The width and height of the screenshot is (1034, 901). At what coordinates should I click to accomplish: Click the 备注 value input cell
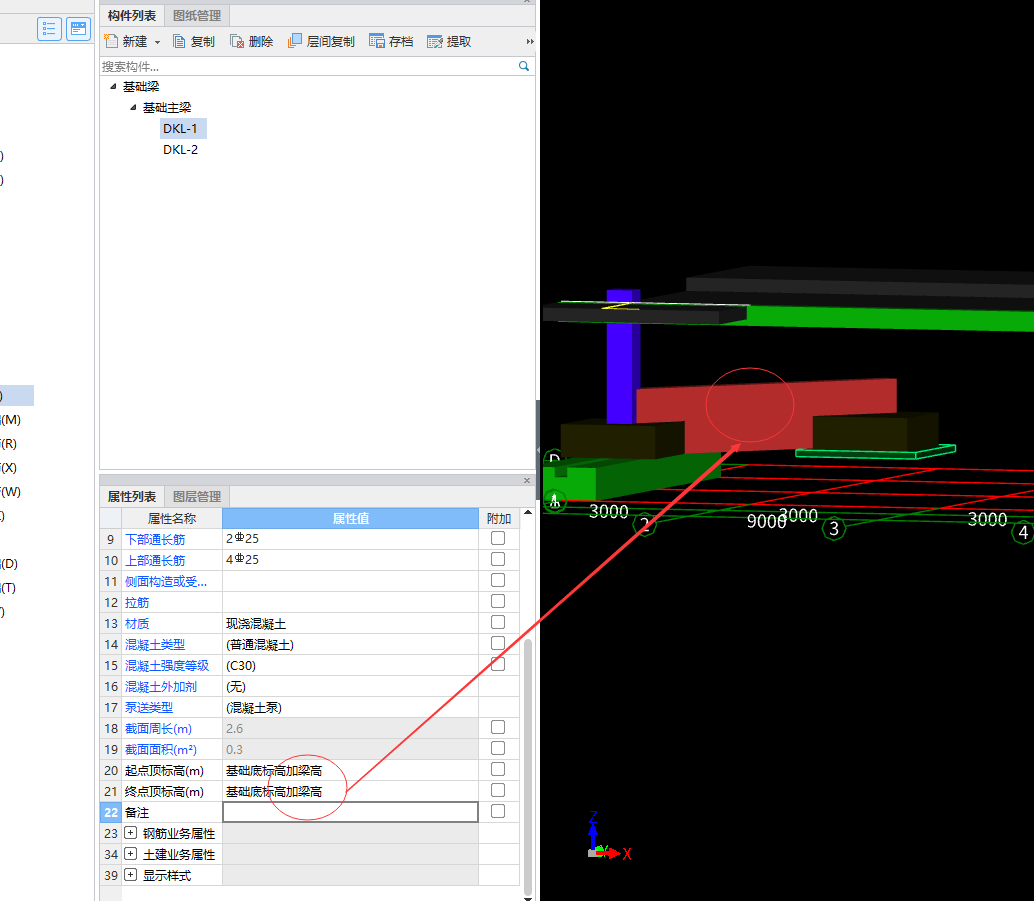click(x=350, y=812)
